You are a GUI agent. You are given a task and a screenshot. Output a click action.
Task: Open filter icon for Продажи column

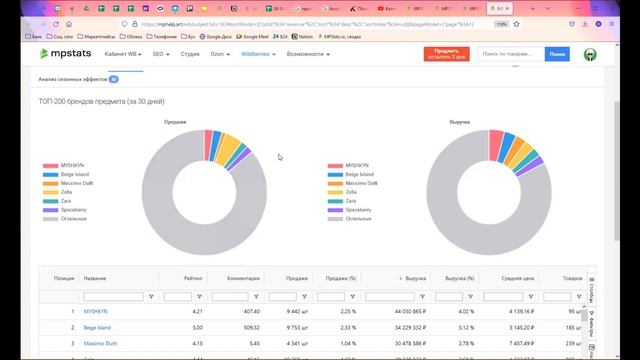tap(304, 297)
